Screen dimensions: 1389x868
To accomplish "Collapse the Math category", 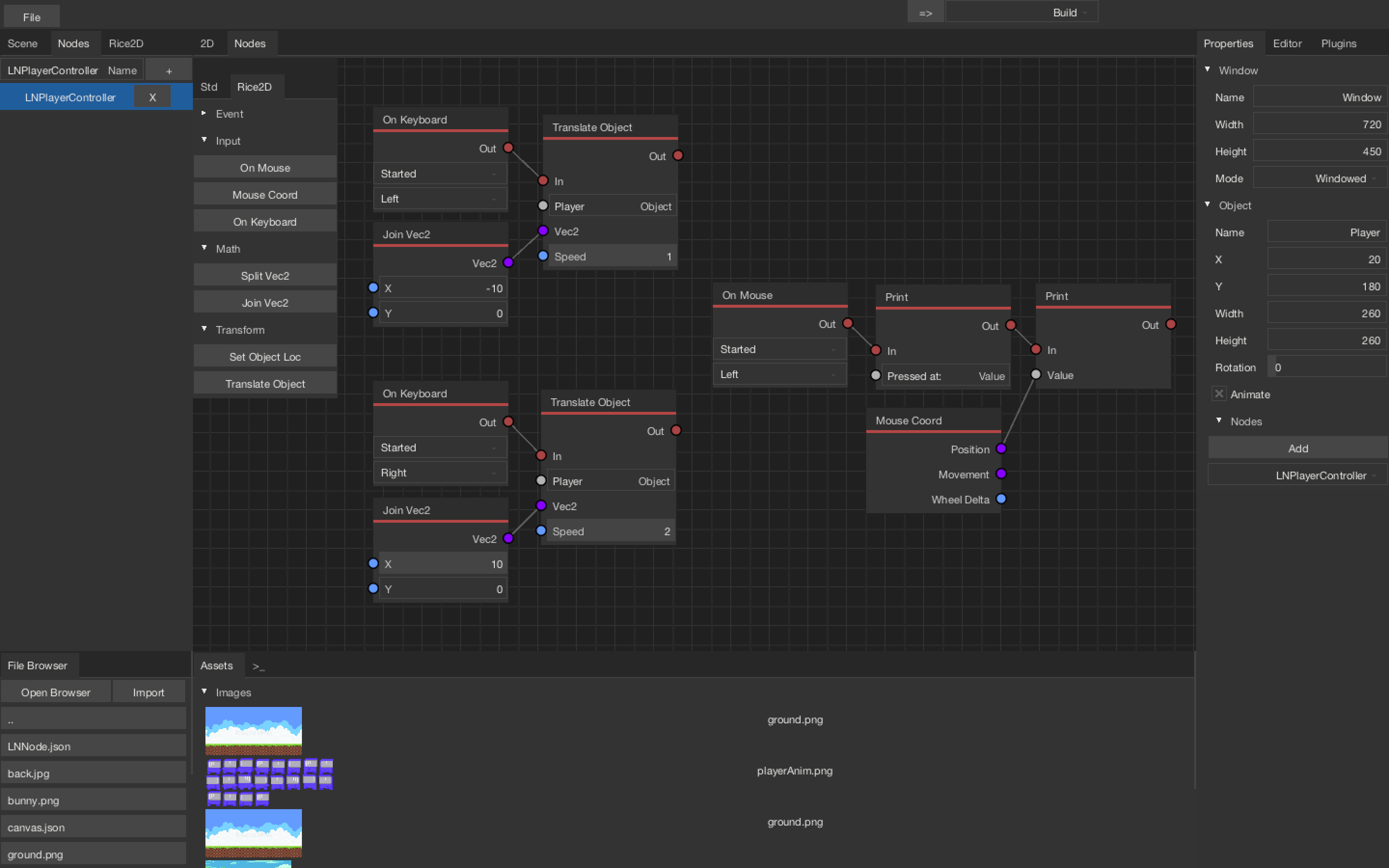I will click(204, 248).
